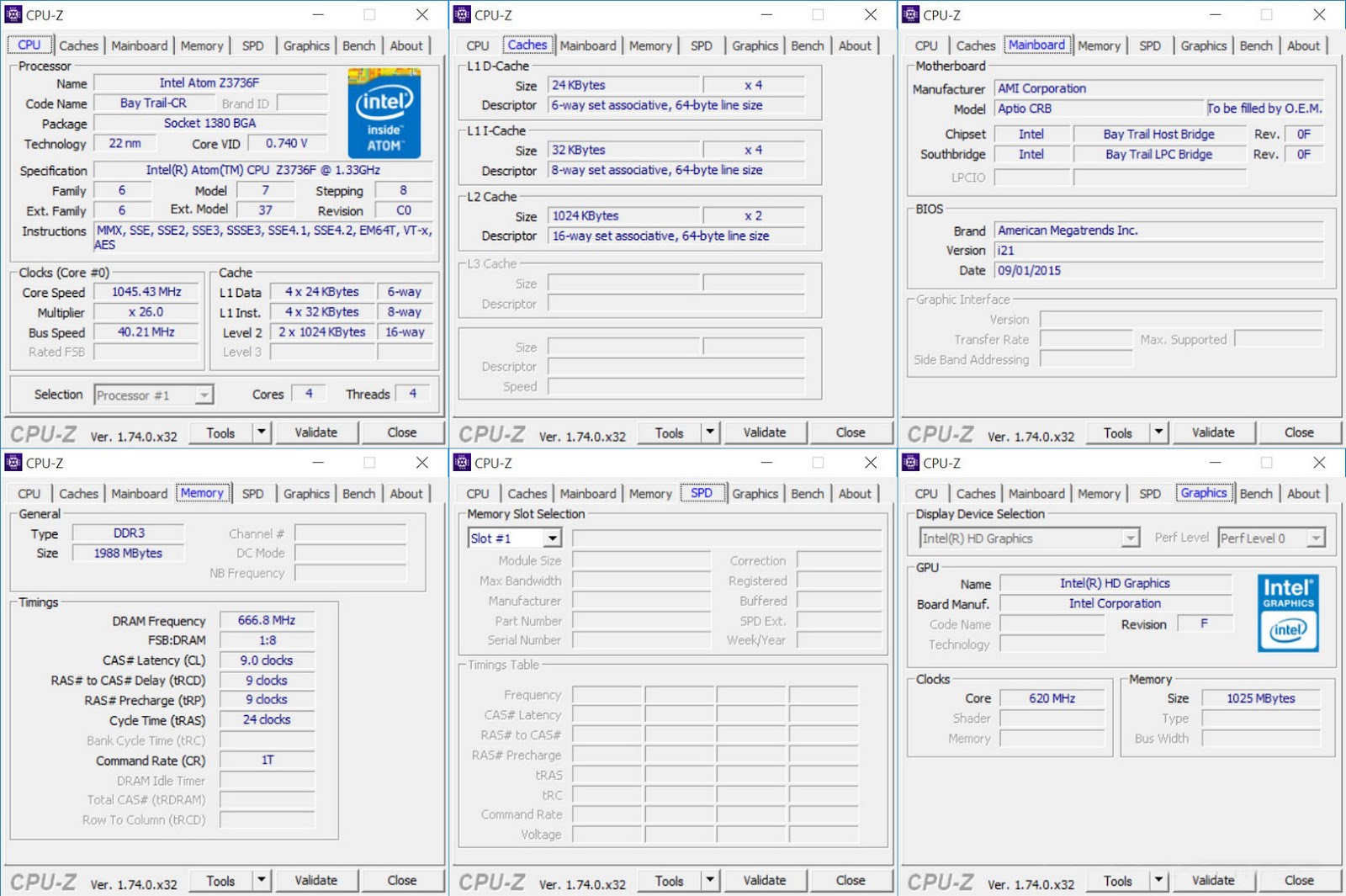Click the memory size value 1988 MBytes

[x=128, y=553]
